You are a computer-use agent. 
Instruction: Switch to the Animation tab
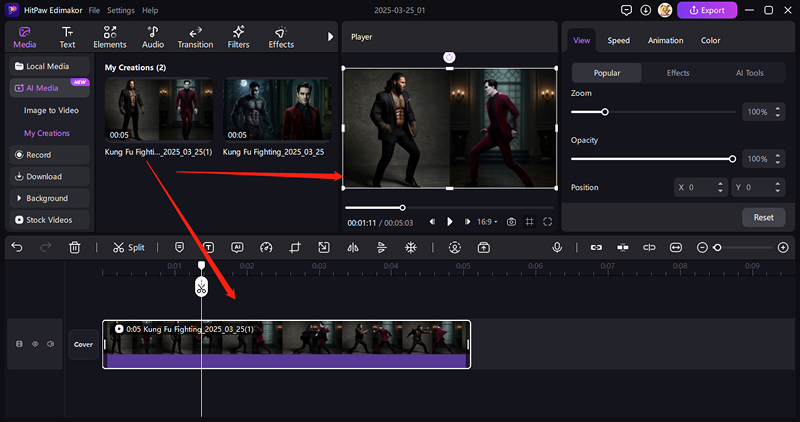pos(665,41)
